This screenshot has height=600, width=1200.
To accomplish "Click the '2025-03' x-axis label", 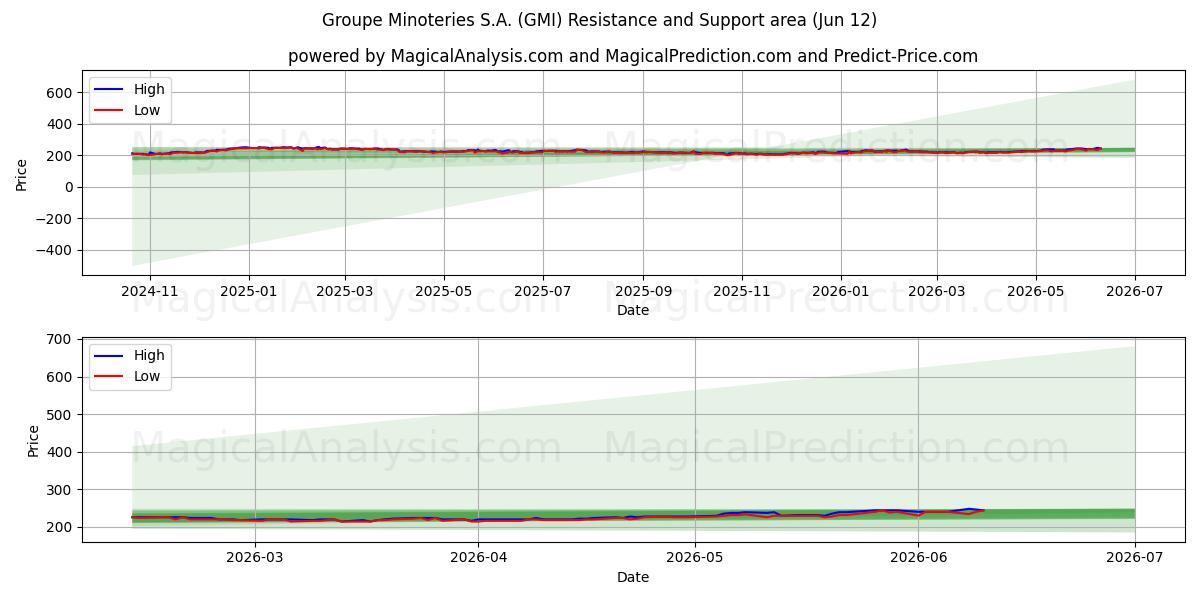I will coord(344,292).
